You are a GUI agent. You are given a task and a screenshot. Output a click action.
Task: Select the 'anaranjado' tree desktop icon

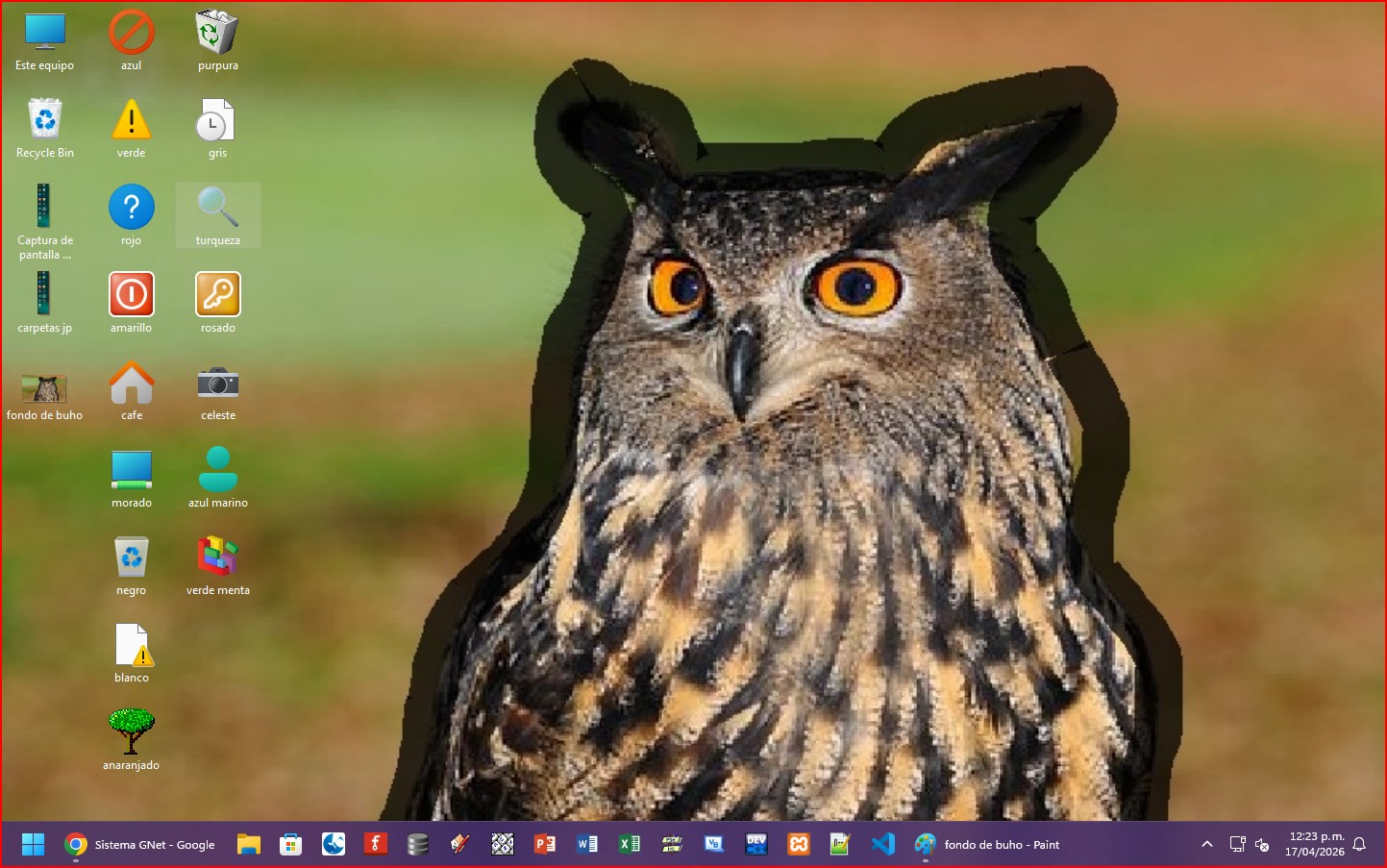132,732
